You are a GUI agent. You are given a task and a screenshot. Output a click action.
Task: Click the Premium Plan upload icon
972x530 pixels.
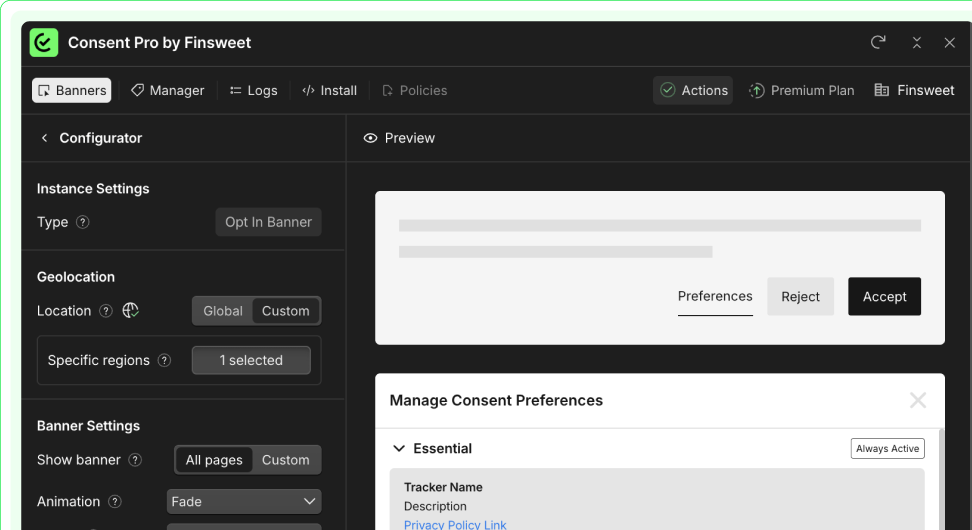pos(756,91)
